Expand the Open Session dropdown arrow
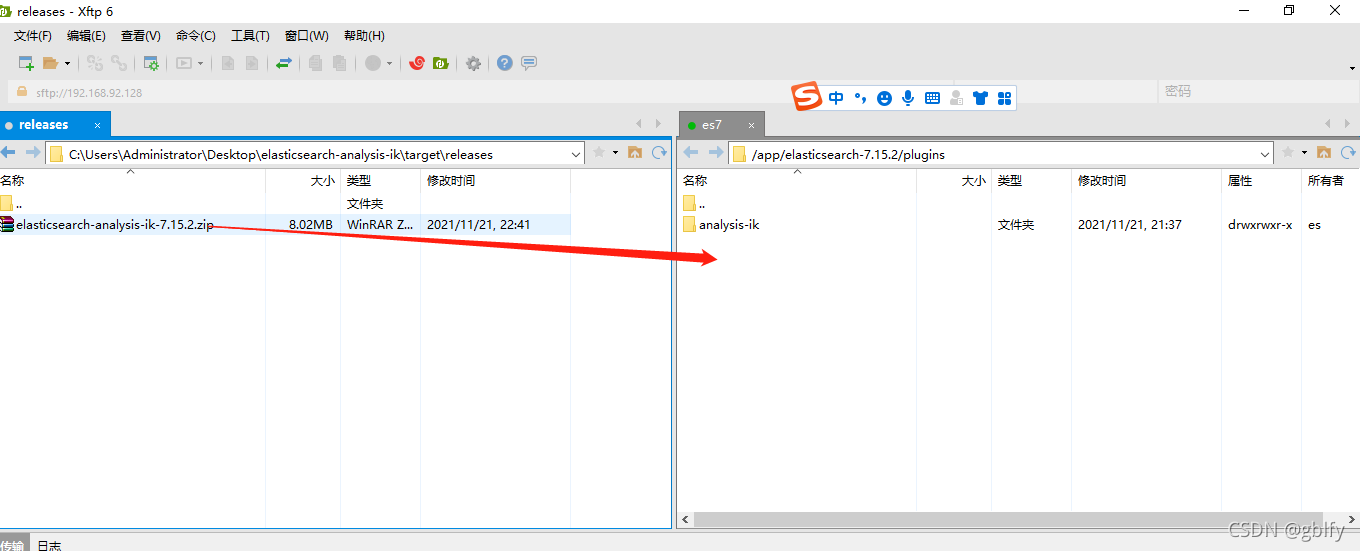The image size is (1360, 551). point(68,63)
